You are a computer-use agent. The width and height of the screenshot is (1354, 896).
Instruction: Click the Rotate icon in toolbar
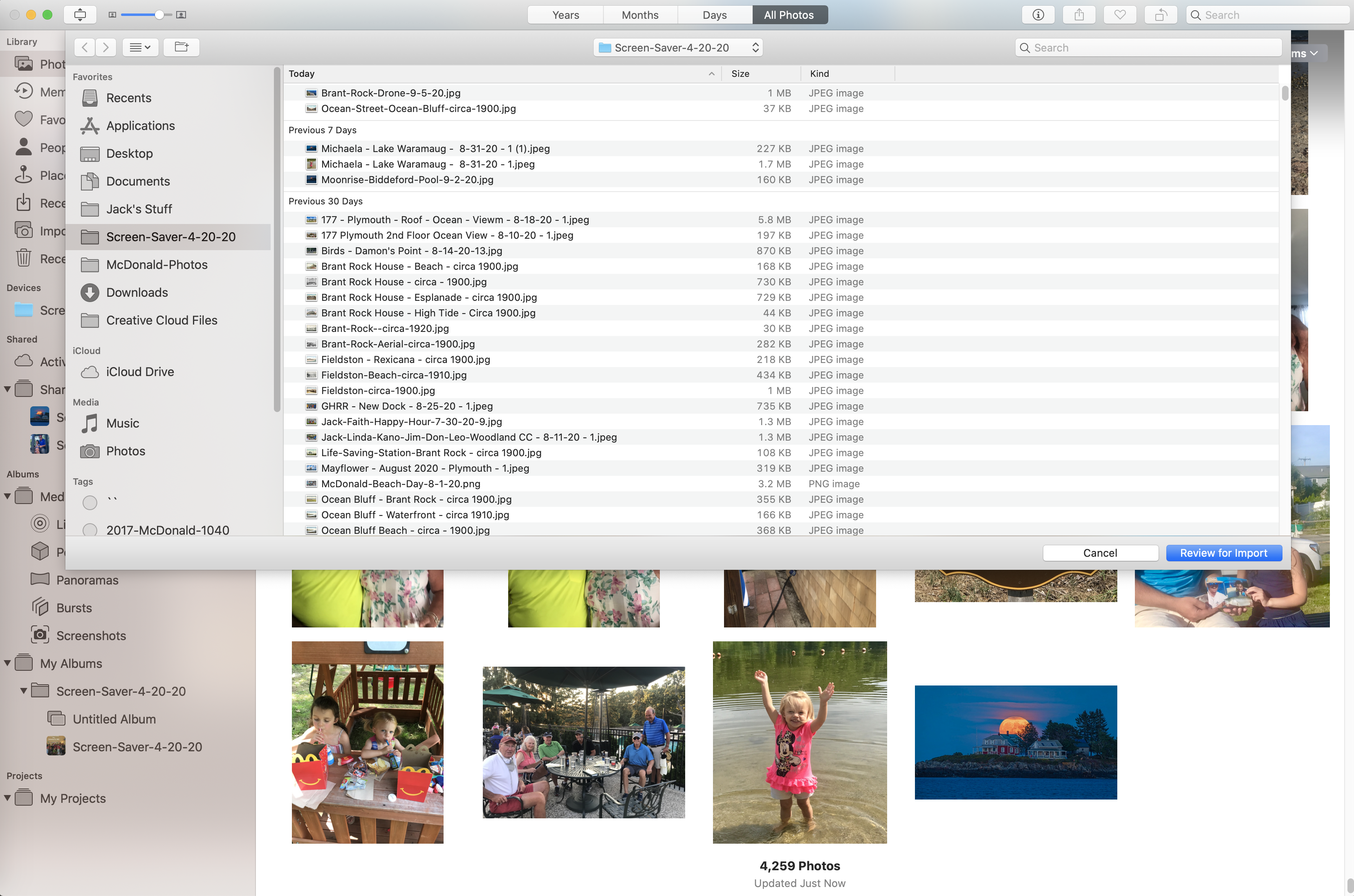1160,15
